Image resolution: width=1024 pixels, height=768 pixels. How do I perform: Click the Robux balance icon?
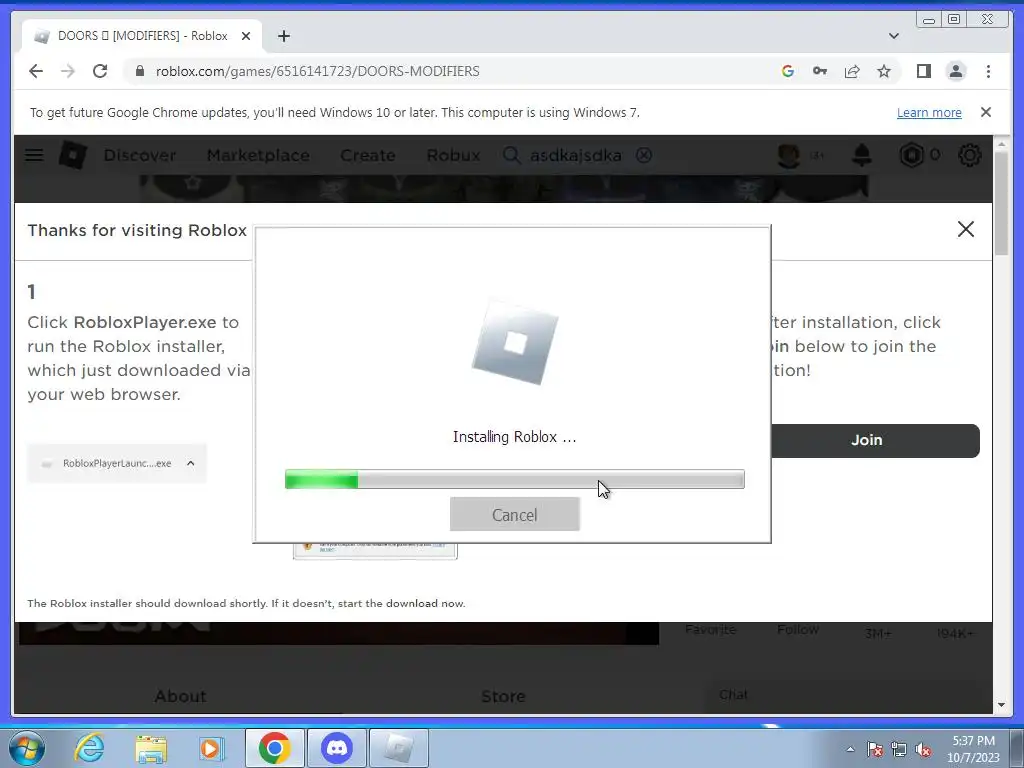[912, 155]
